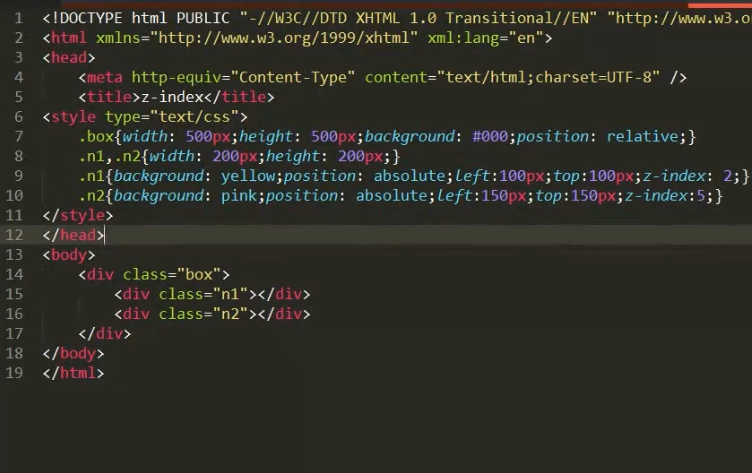
Task: Click line number 19 in the gutter
Action: [14, 373]
